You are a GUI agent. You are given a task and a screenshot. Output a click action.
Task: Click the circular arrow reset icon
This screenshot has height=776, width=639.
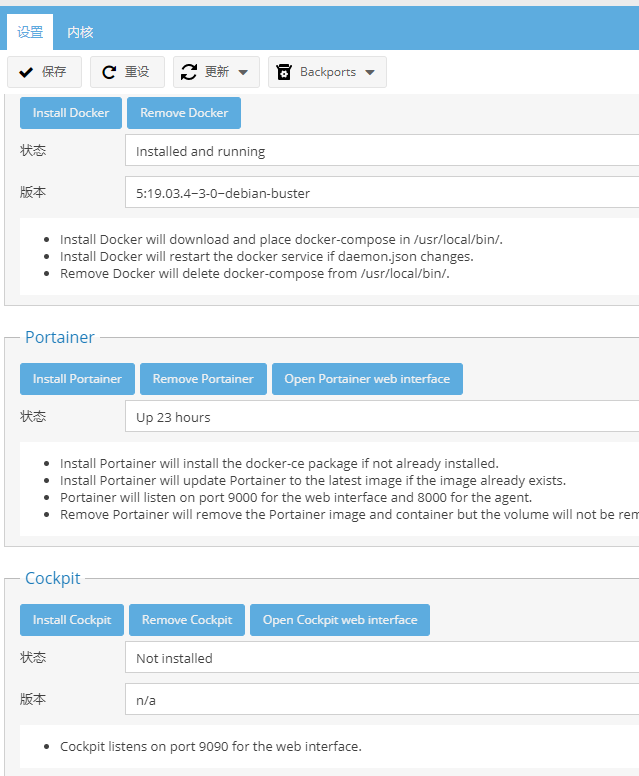[x=109, y=72]
